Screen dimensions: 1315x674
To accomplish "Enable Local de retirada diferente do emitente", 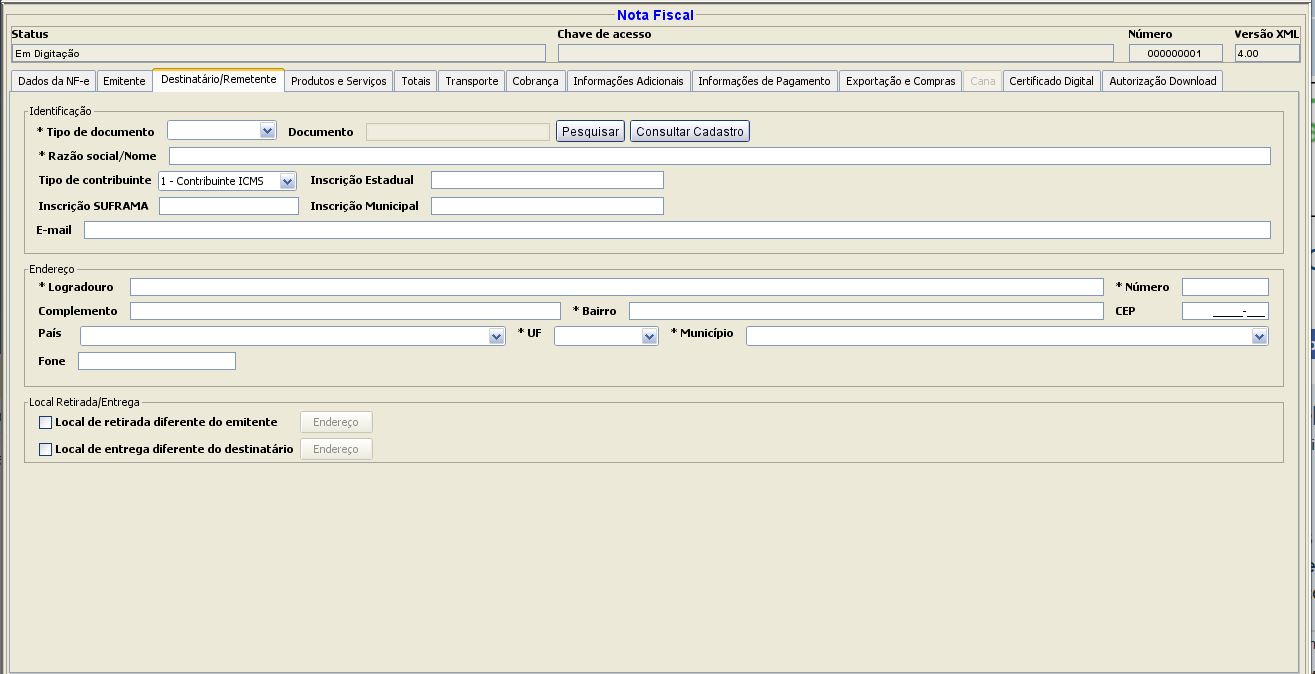I will pos(45,422).
